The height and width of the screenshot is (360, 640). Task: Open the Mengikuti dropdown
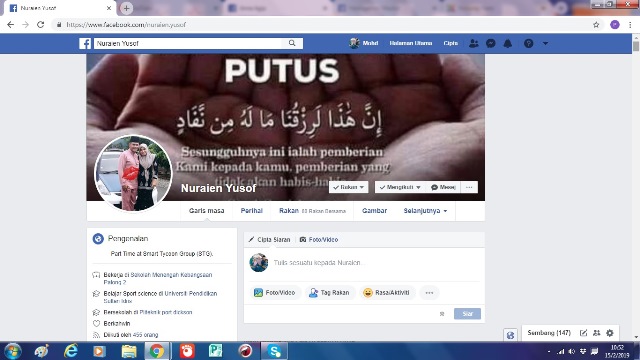click(400, 187)
